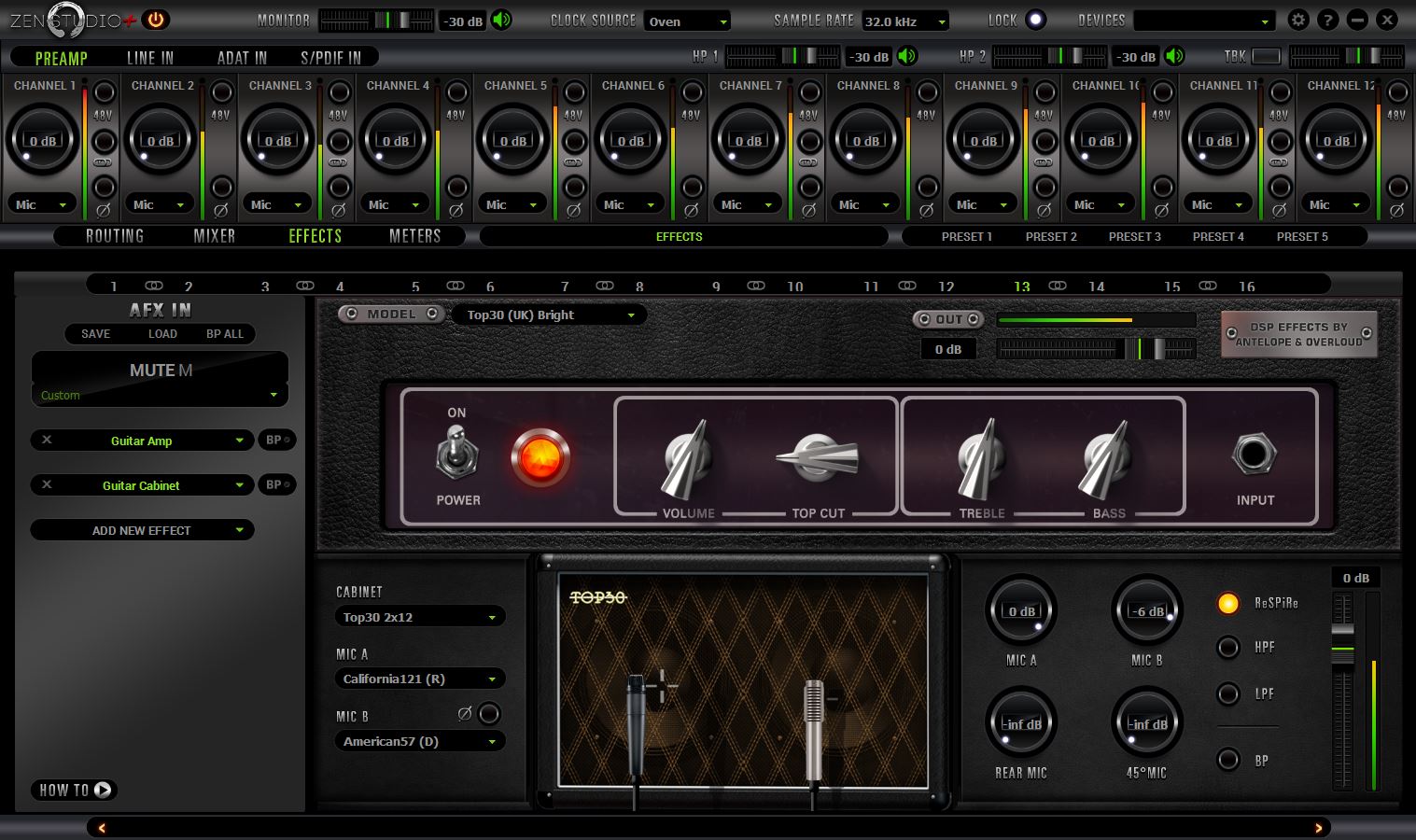1416x840 pixels.
Task: Open the settings gear
Action: (1297, 20)
